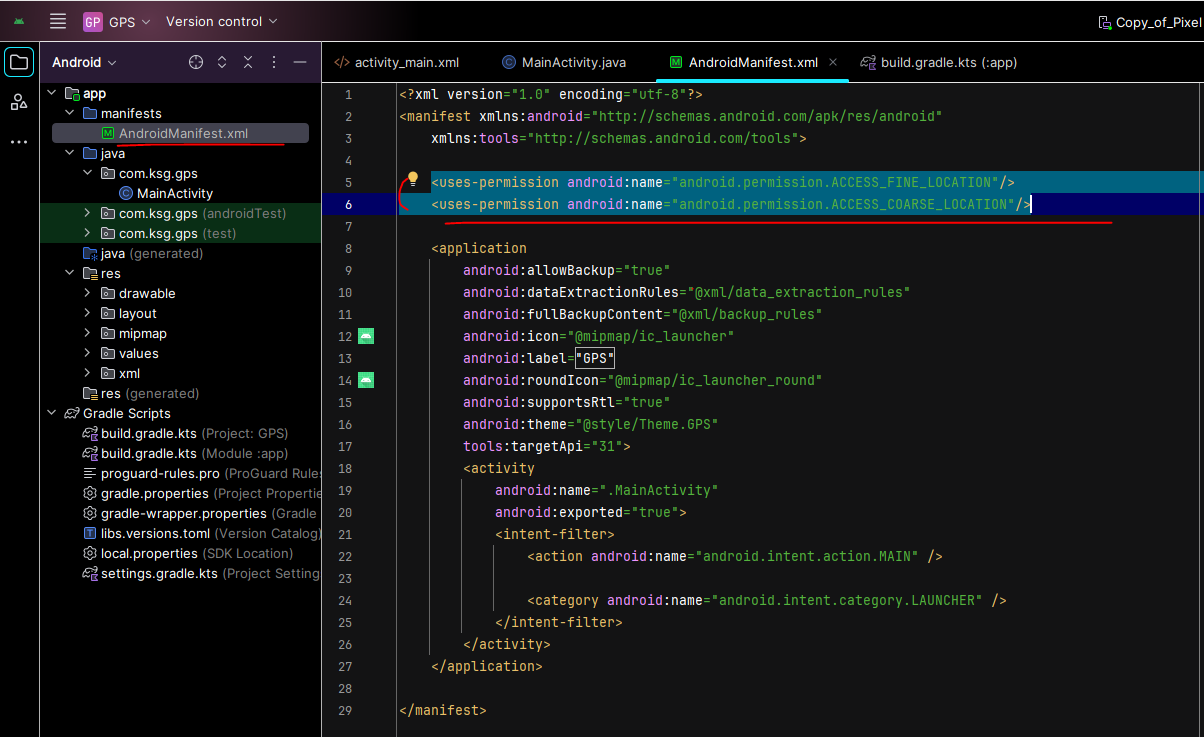Click android.intent.action.MAIN text
Image resolution: width=1204 pixels, height=737 pixels.
coord(807,556)
